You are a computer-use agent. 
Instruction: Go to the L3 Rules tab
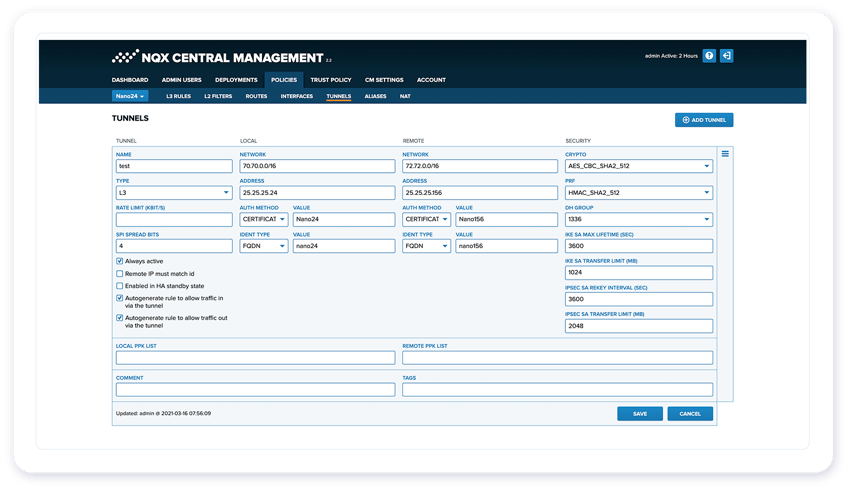click(178, 96)
